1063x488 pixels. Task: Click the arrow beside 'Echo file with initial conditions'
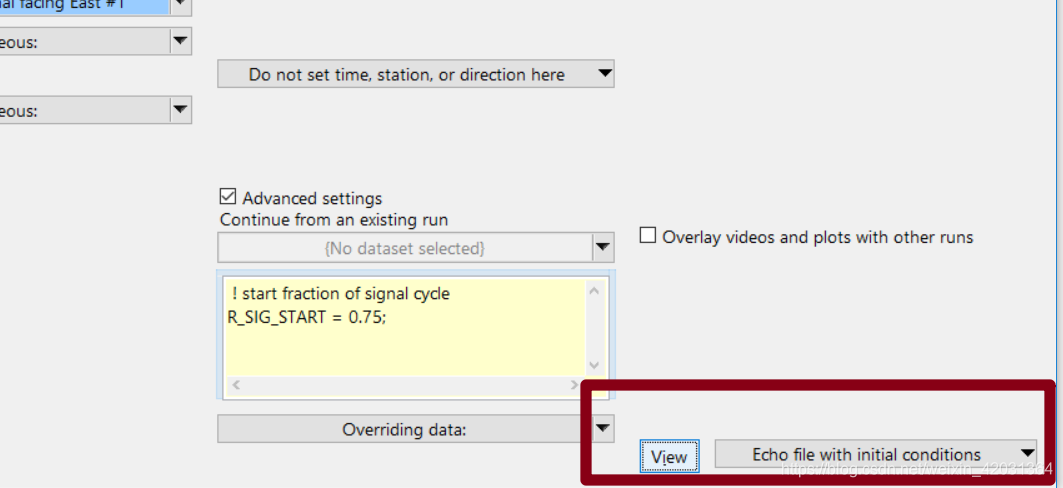coord(1028,453)
